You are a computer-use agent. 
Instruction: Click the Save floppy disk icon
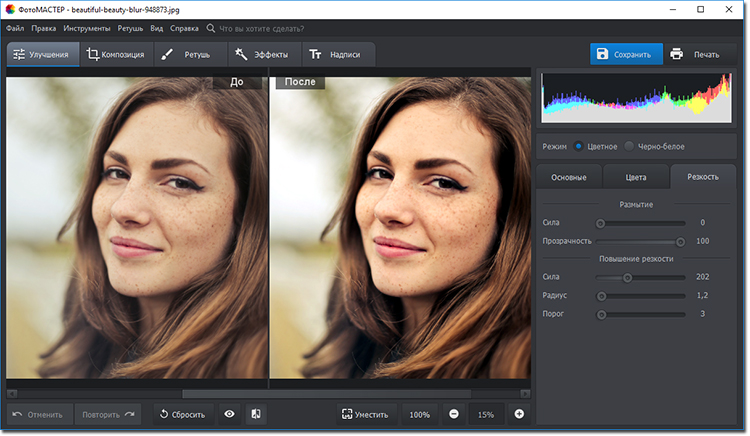(602, 54)
